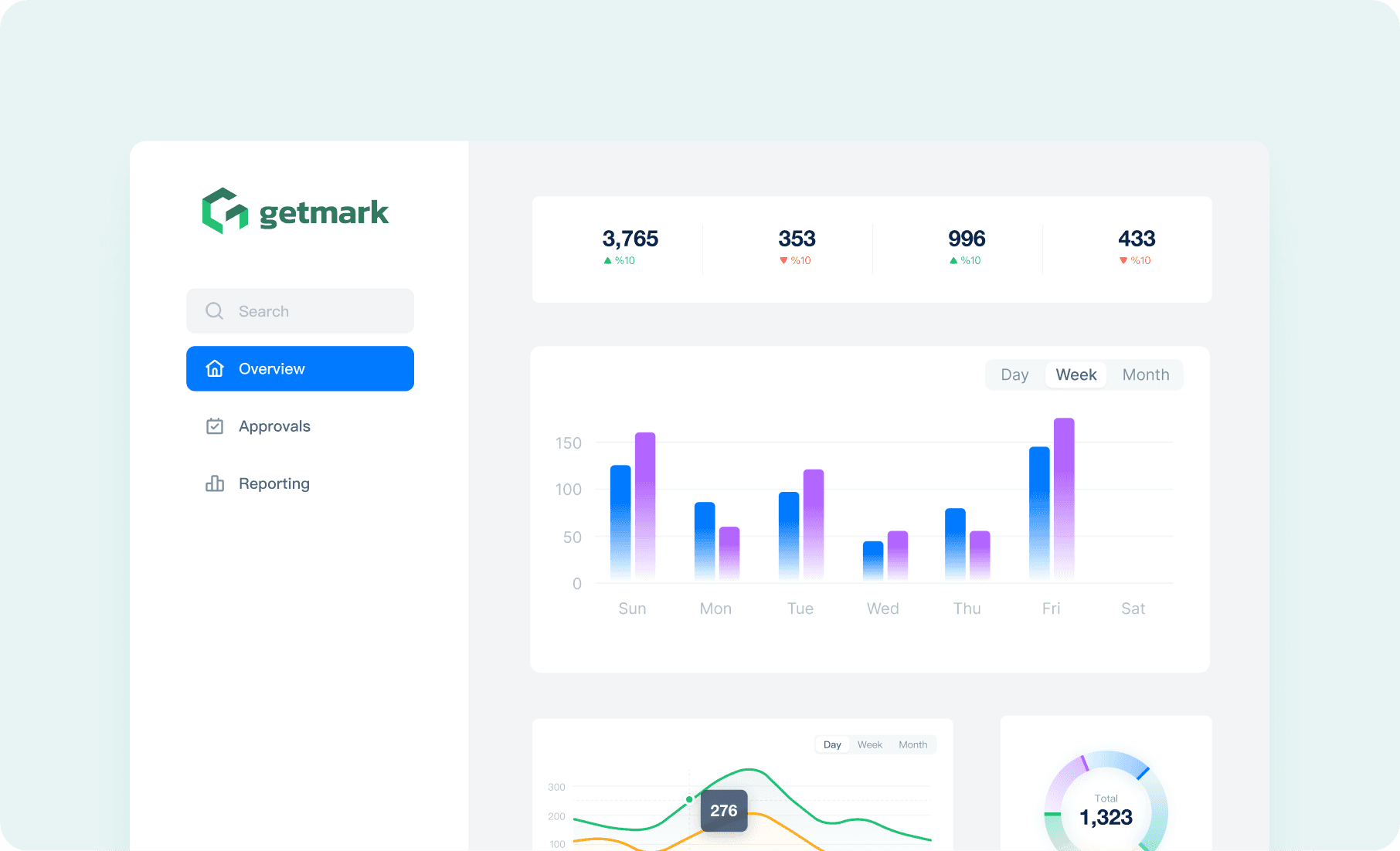Switch bar chart to Day view
The width and height of the screenshot is (1400, 851).
pyautogui.click(x=1014, y=375)
